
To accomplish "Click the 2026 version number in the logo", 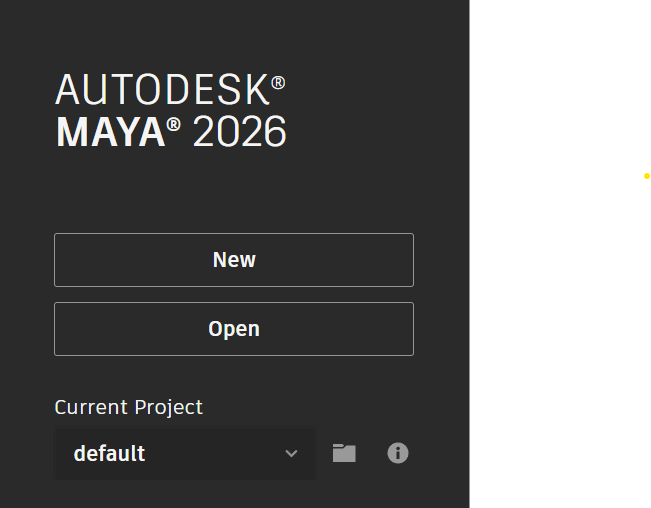I will pyautogui.click(x=239, y=132).
